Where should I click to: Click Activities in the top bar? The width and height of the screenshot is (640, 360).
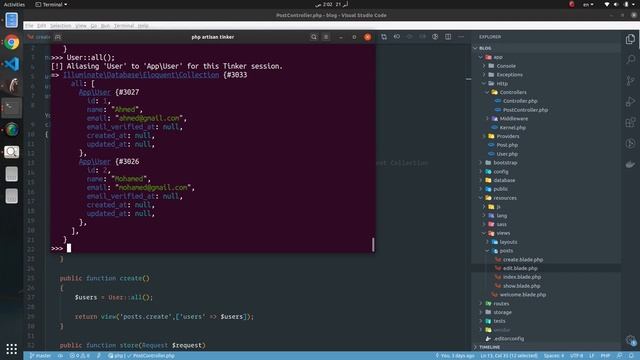(x=14, y=4)
